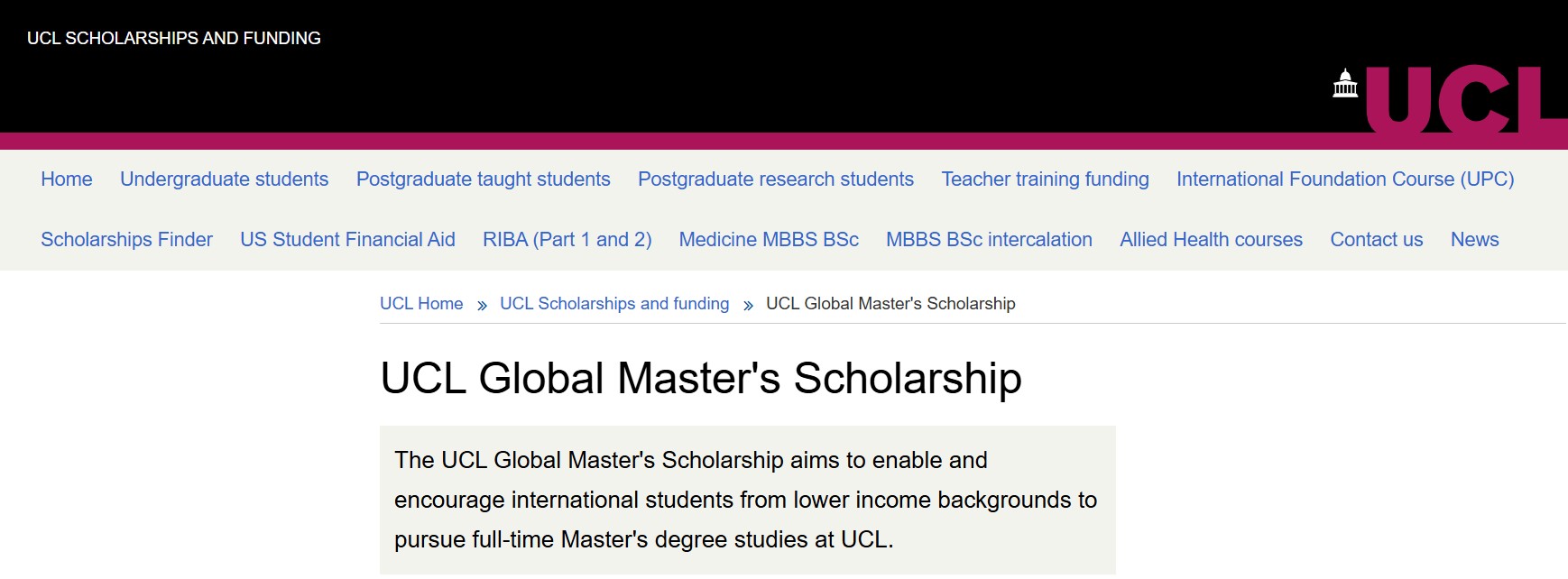
Task: Open Teacher training funding page
Action: click(x=1045, y=179)
